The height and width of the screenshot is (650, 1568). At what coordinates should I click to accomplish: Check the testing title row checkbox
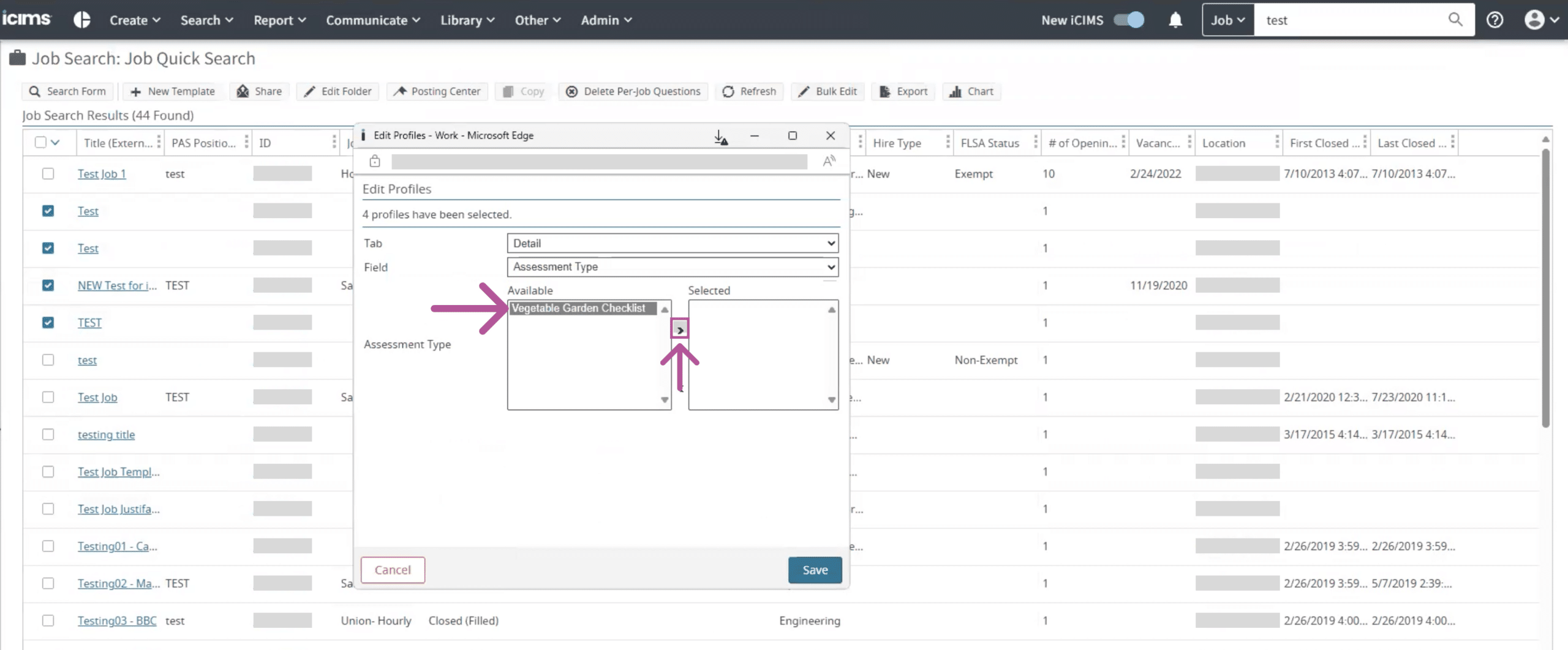click(48, 434)
